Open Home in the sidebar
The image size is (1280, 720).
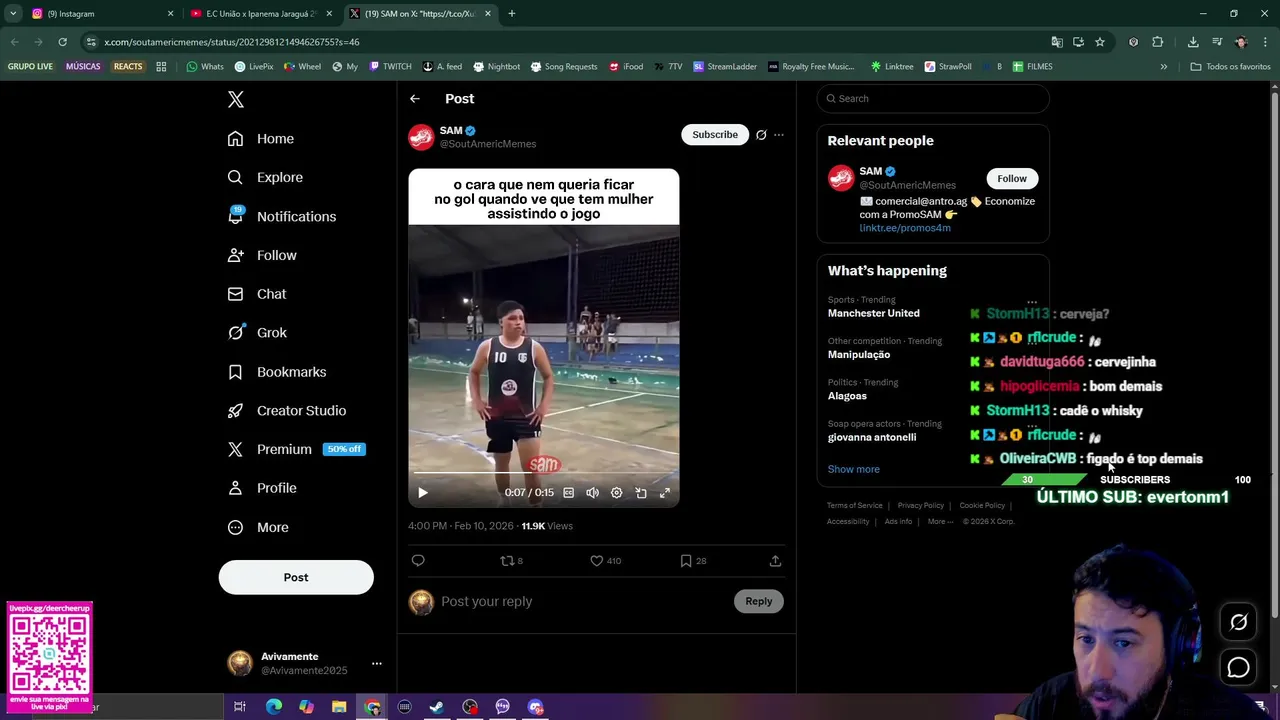(x=260, y=139)
